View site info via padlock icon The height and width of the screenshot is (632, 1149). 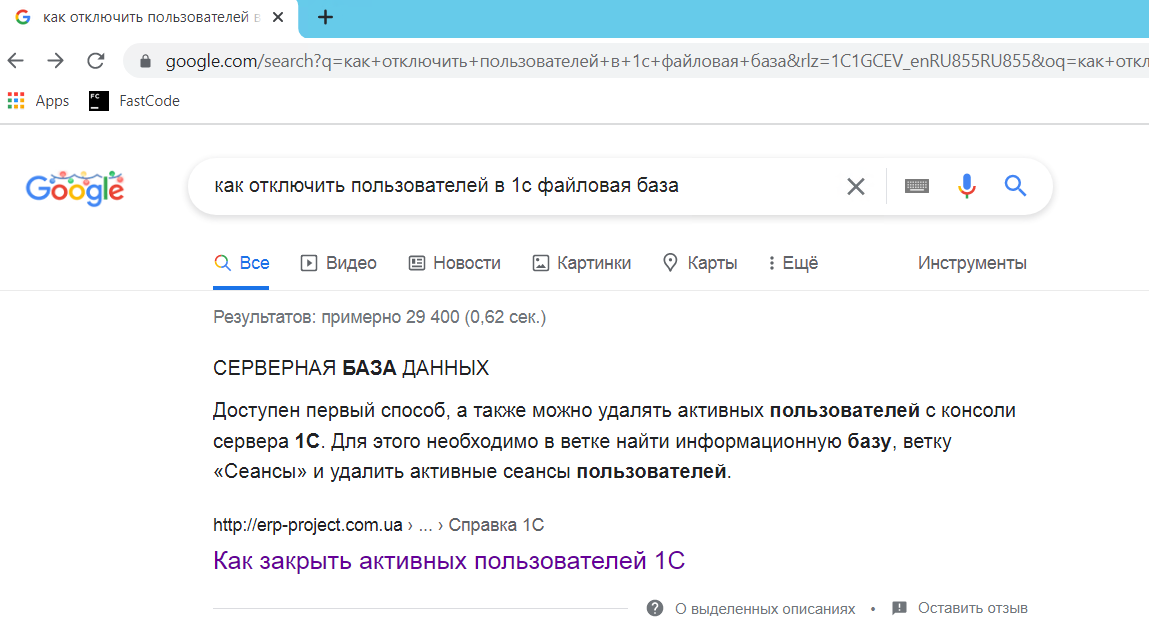pos(145,62)
